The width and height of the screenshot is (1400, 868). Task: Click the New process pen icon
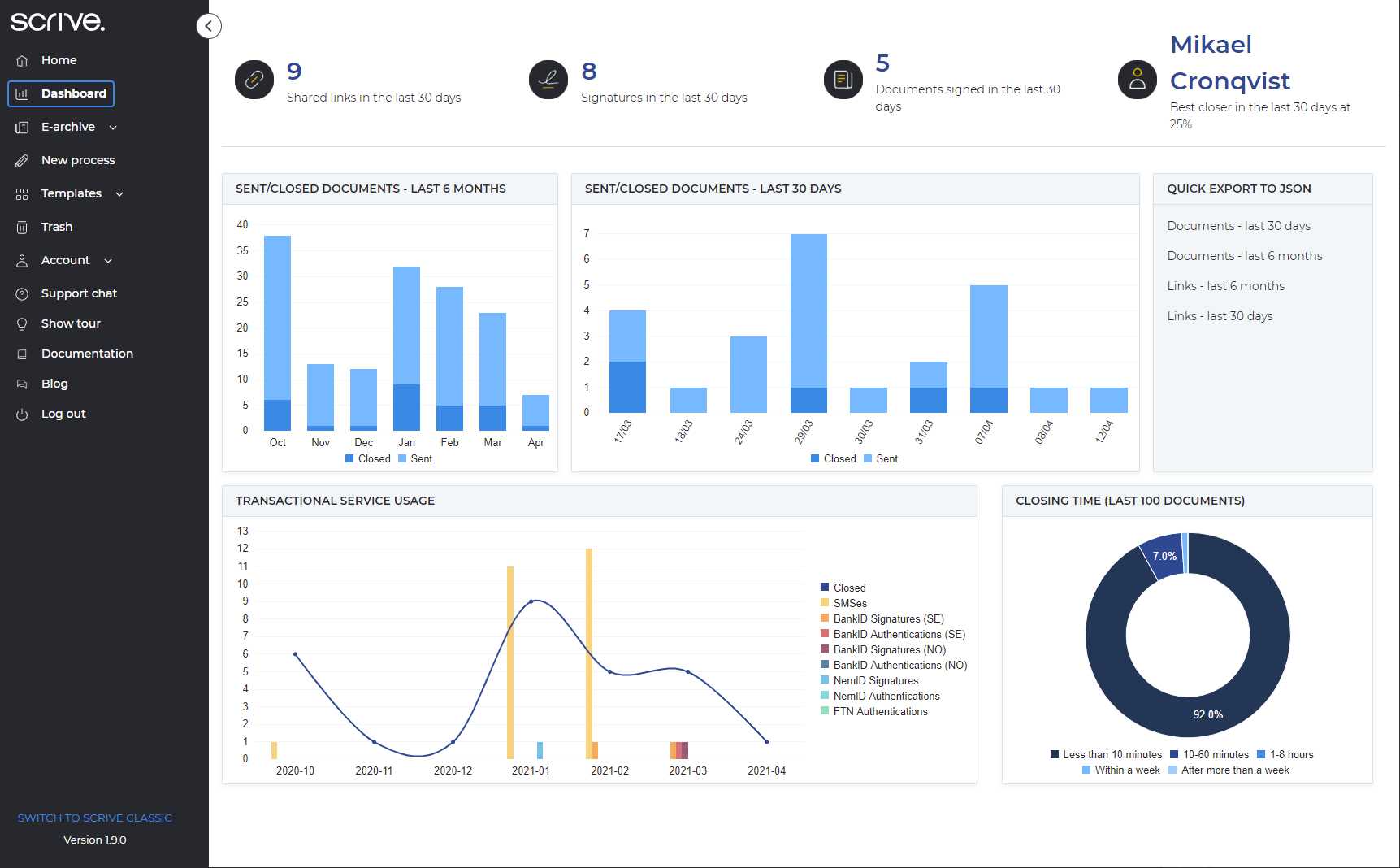(22, 160)
